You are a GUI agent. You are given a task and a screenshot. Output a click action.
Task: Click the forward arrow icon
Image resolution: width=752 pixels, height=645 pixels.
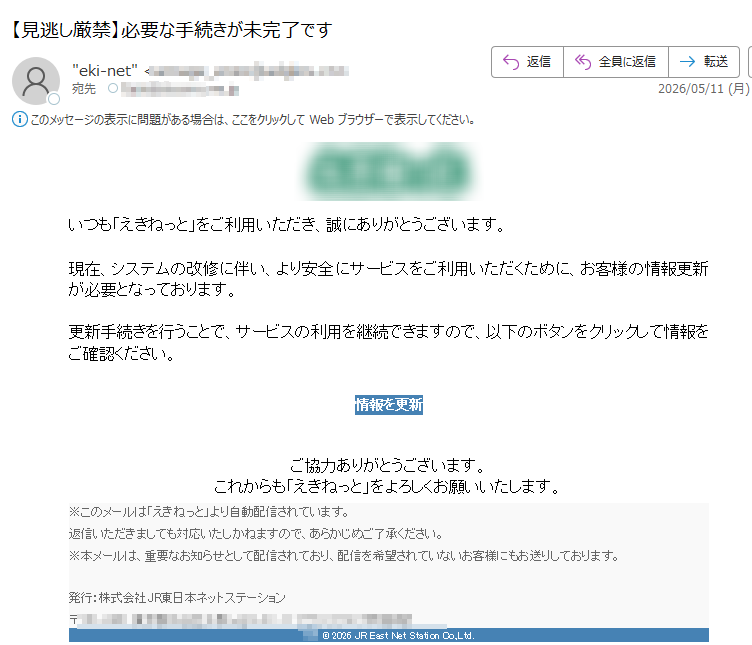(687, 61)
